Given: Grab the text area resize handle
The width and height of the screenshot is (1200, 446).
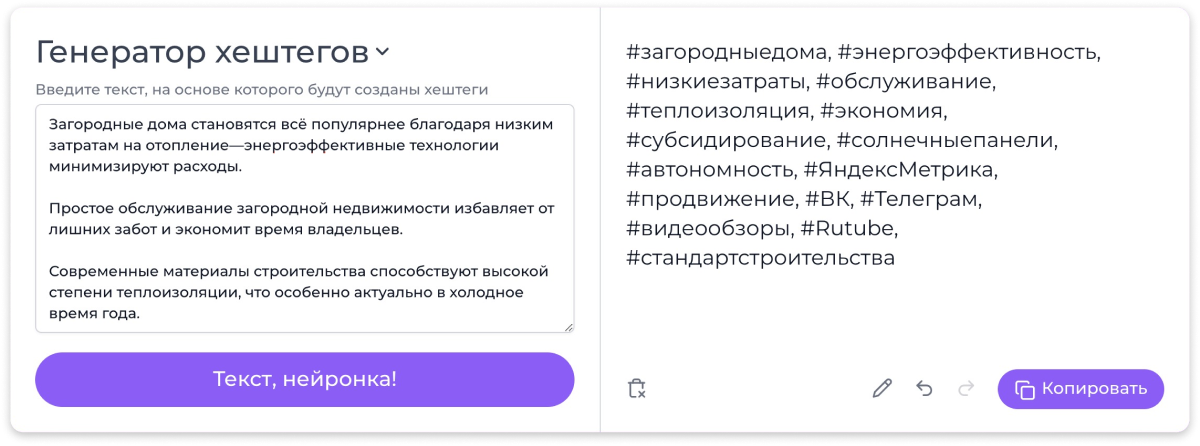Looking at the screenshot, I should pyautogui.click(x=568, y=325).
